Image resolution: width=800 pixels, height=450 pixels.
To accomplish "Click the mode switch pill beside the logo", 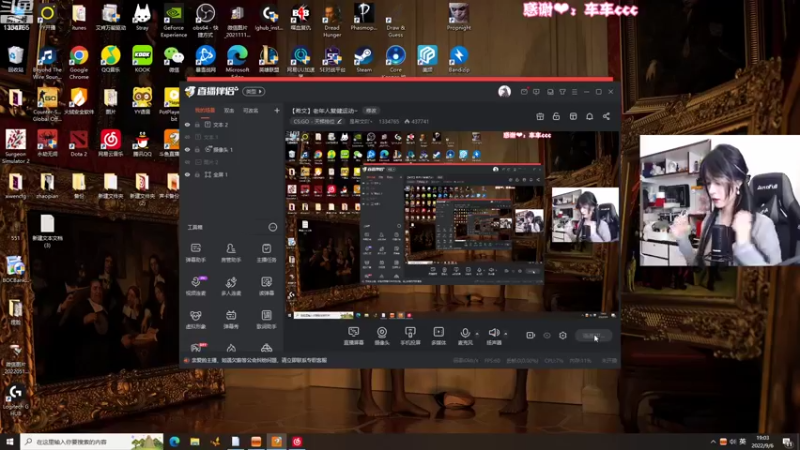I will click(x=254, y=91).
